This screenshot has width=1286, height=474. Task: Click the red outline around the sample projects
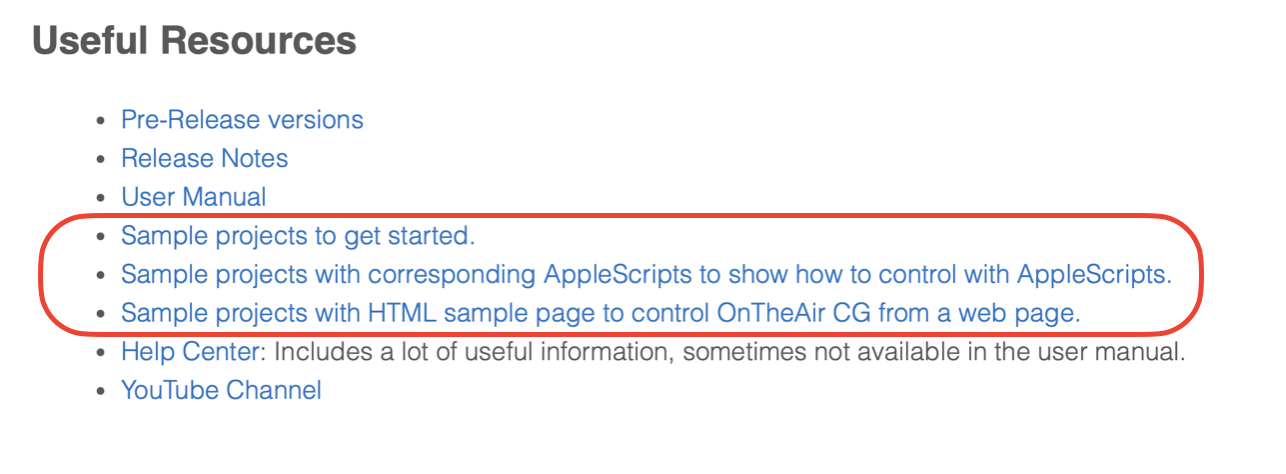620,214
